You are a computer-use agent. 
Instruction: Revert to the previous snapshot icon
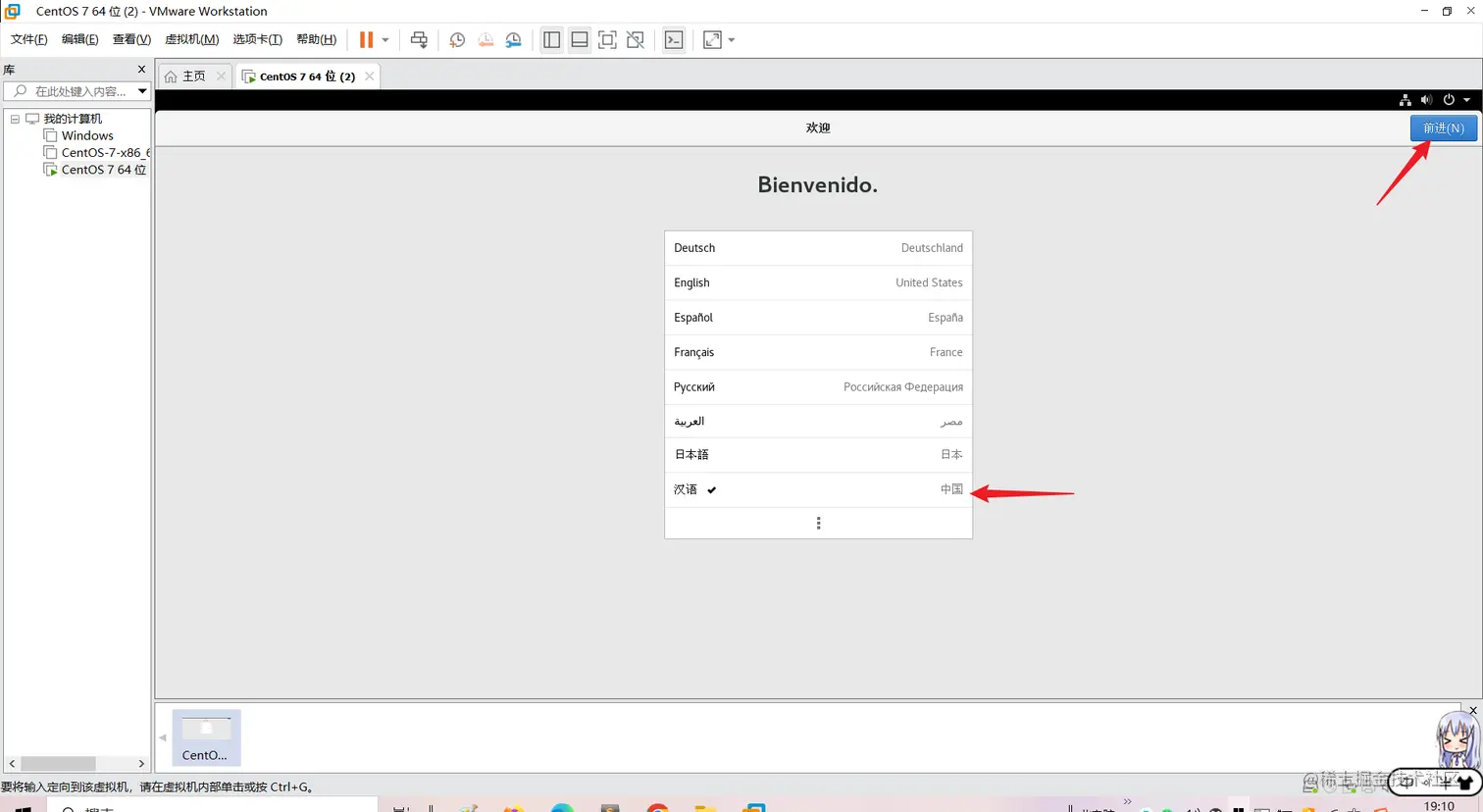pos(486,40)
